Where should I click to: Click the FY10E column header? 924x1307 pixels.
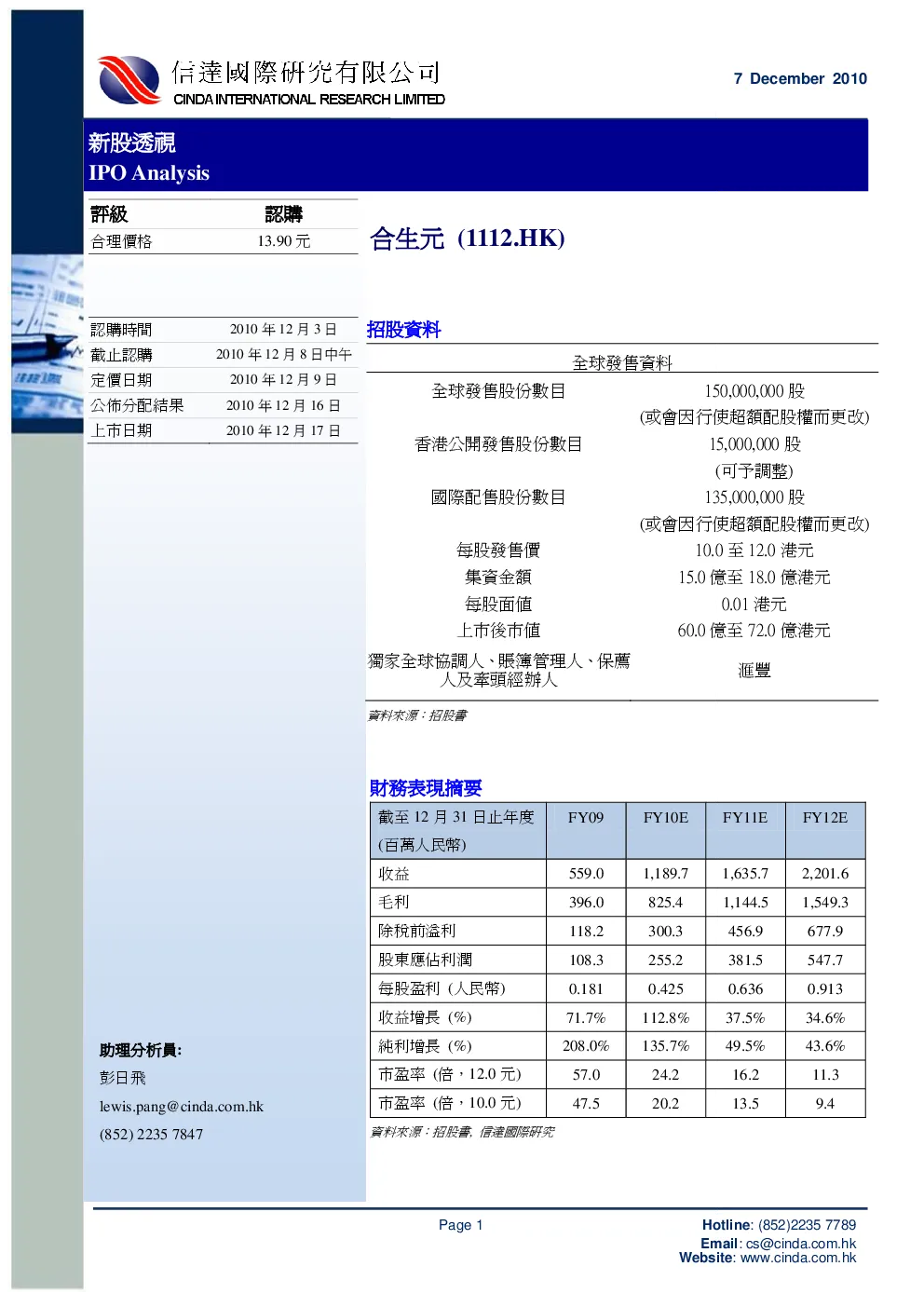coord(666,818)
